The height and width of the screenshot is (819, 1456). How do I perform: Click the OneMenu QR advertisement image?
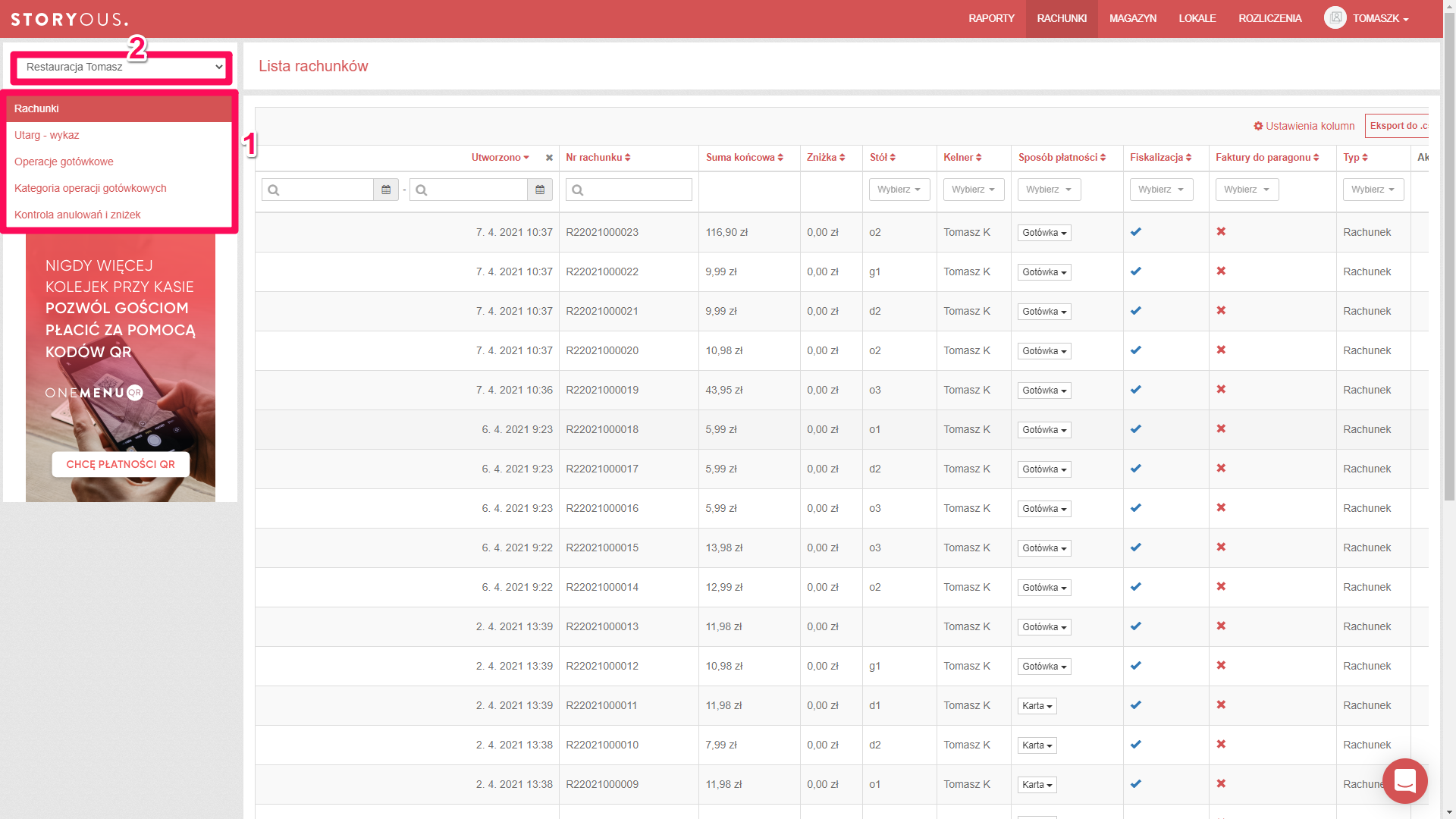[121, 368]
